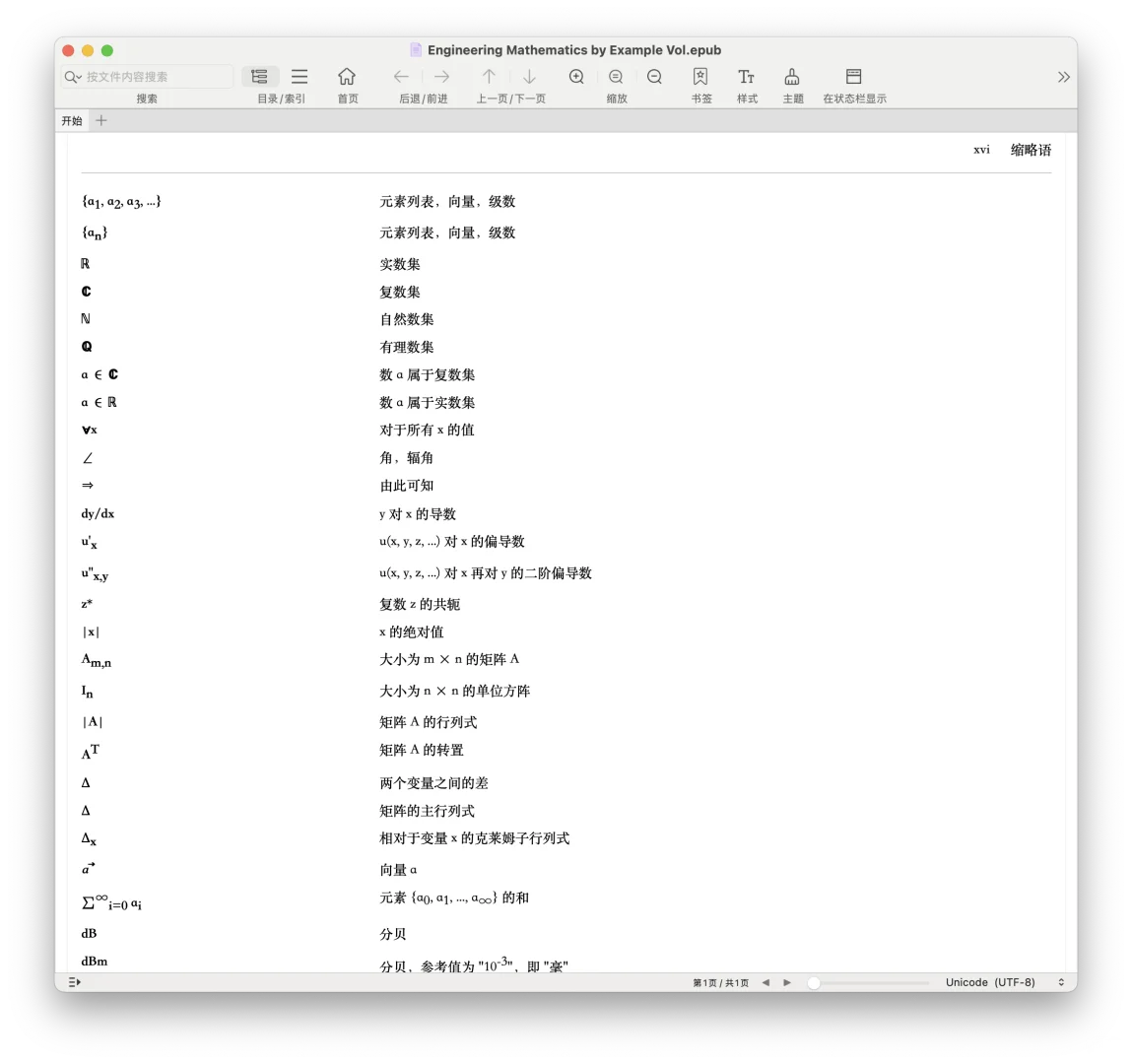Toggle sidebar from status bar icon
This screenshot has height=1064, width=1132.
(74, 982)
